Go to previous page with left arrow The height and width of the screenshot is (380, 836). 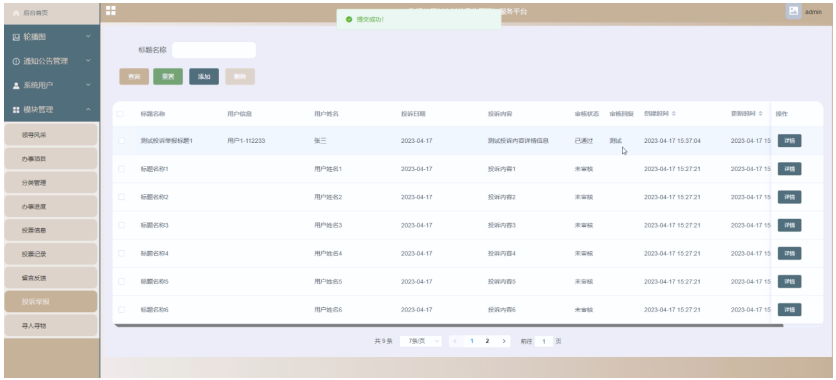[456, 341]
